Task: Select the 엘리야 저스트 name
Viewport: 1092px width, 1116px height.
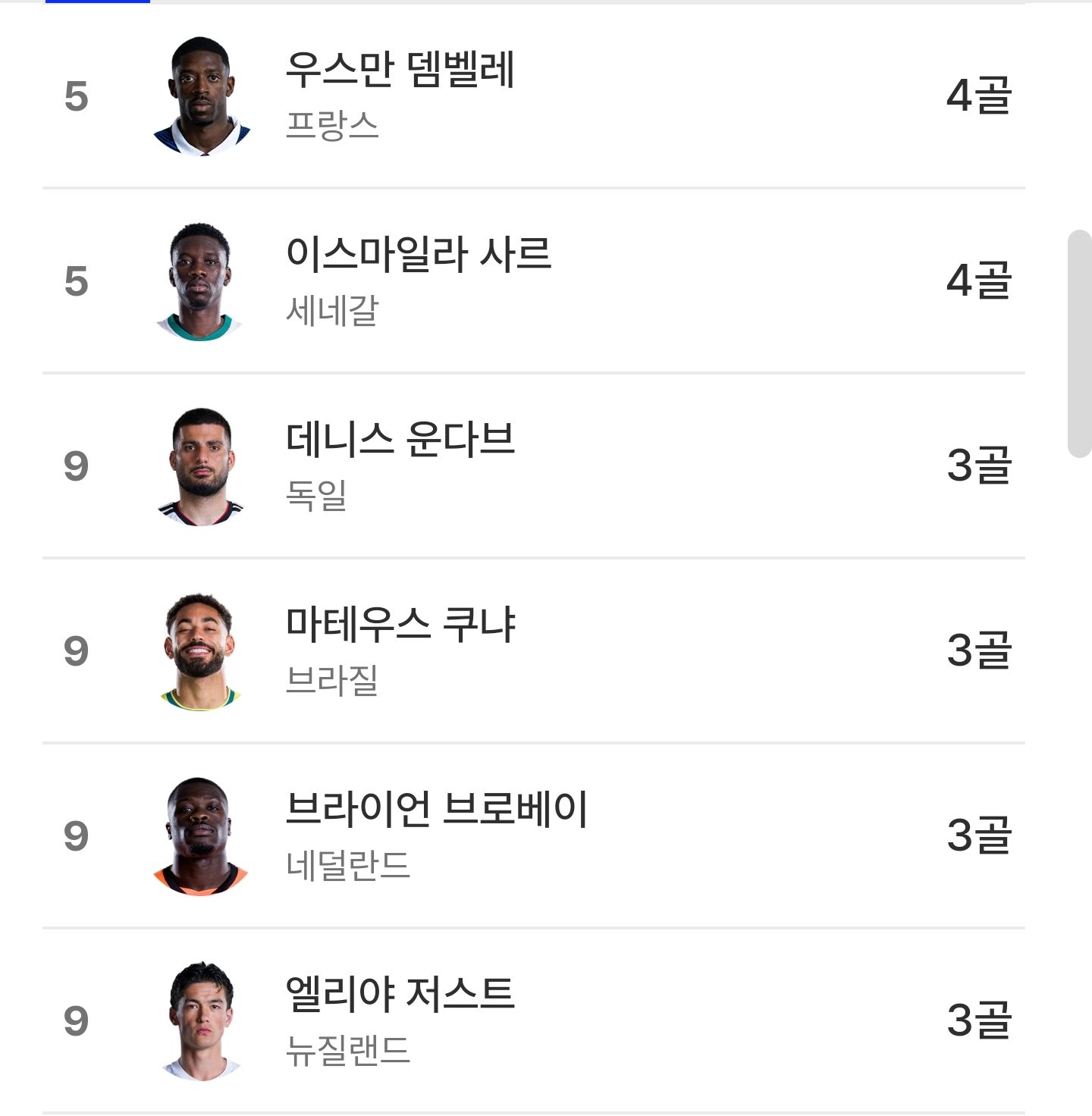Action: (400, 994)
